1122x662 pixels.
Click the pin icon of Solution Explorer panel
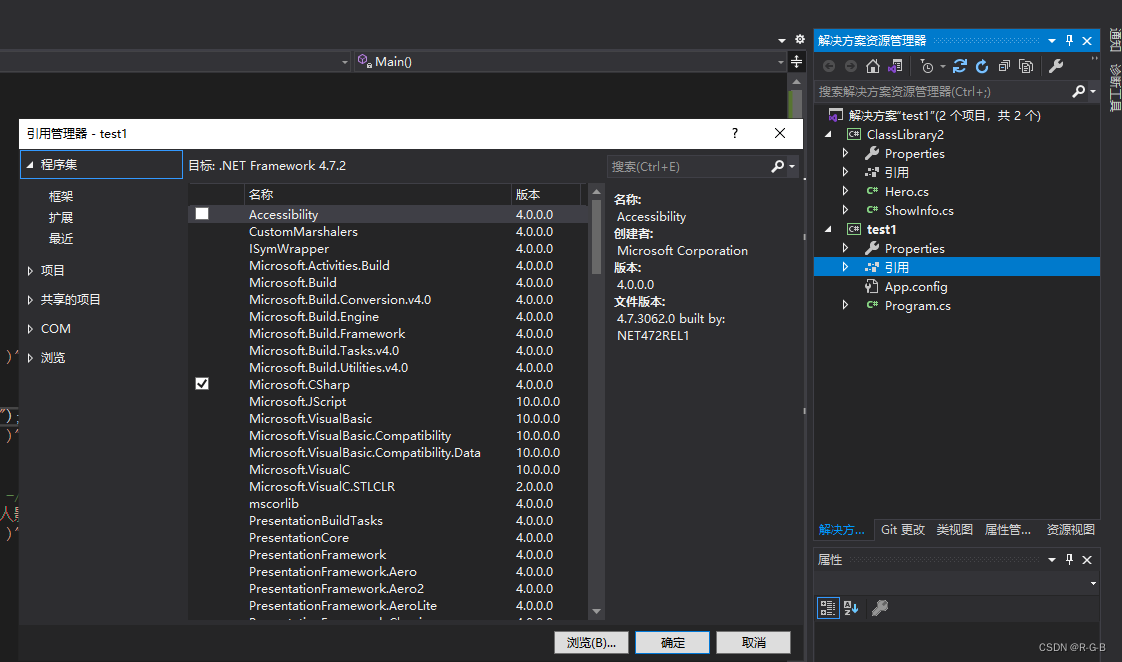click(1069, 41)
